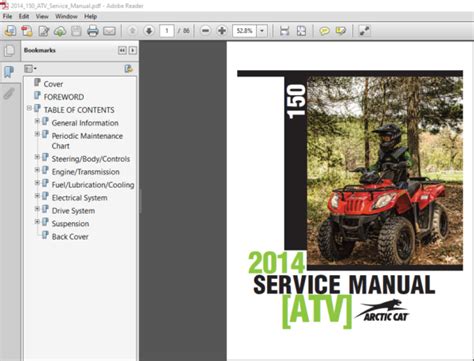Open the zoom percentage dropdown arrow

click(262, 31)
